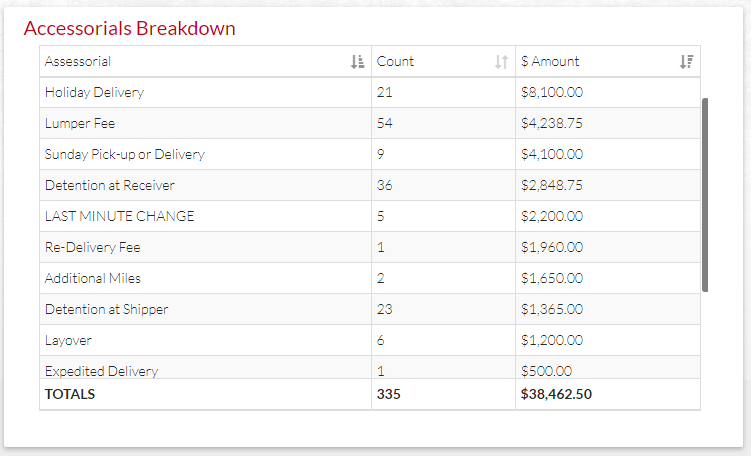
Task: Select the Re-Delivery Fee row
Action: (370, 247)
